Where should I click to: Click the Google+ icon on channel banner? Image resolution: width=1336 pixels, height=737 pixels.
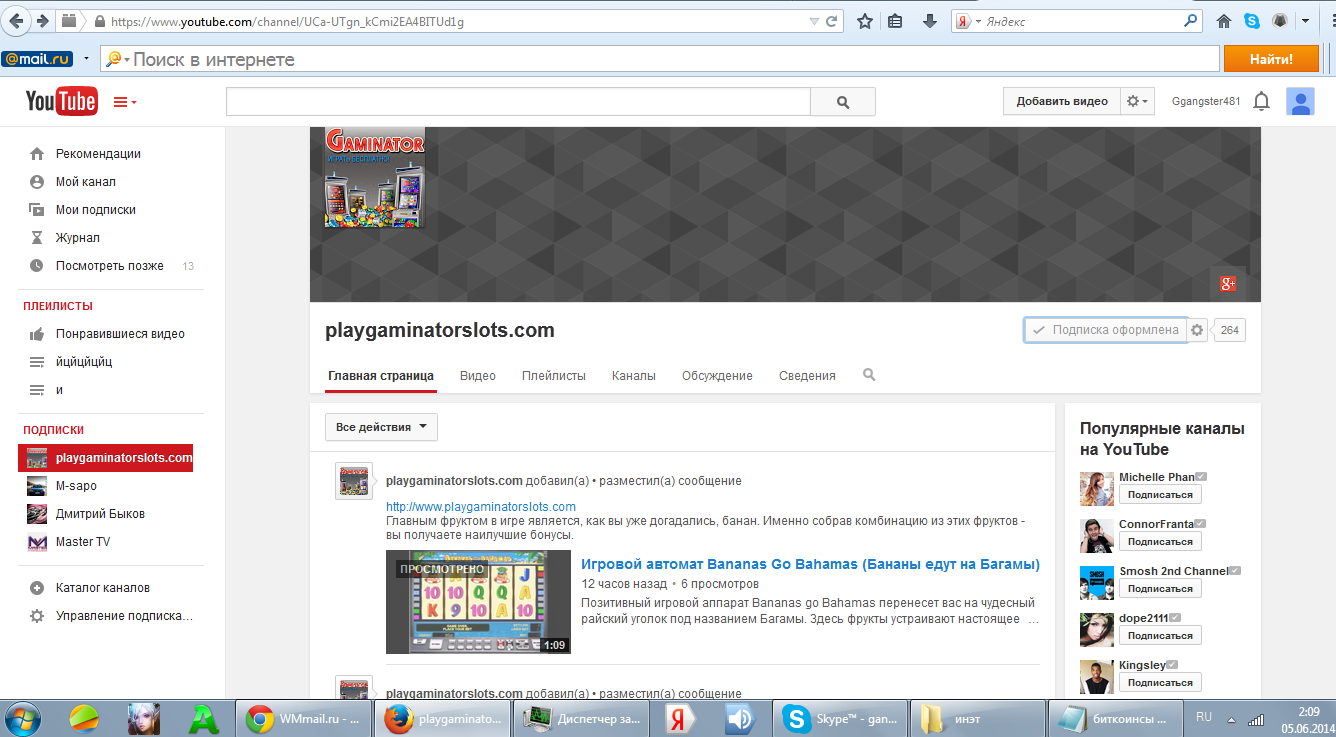coord(1228,284)
